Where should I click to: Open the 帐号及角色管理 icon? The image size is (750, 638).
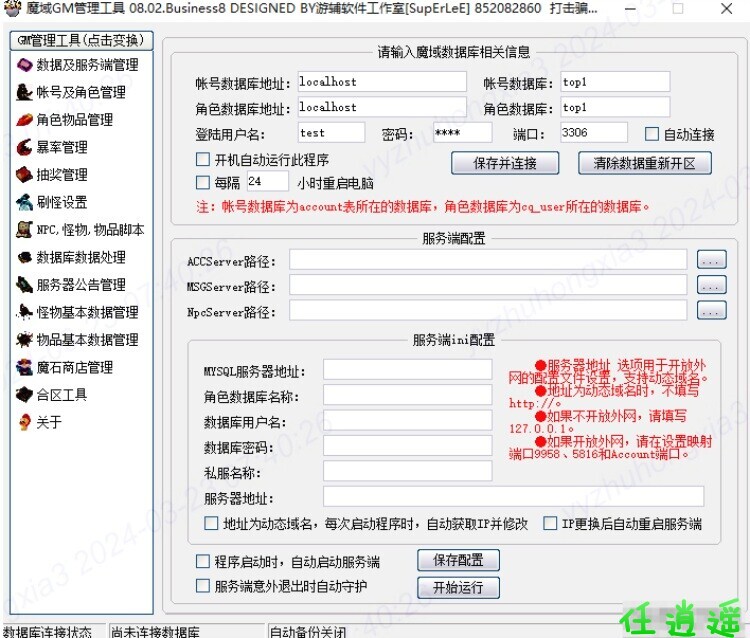coord(24,92)
